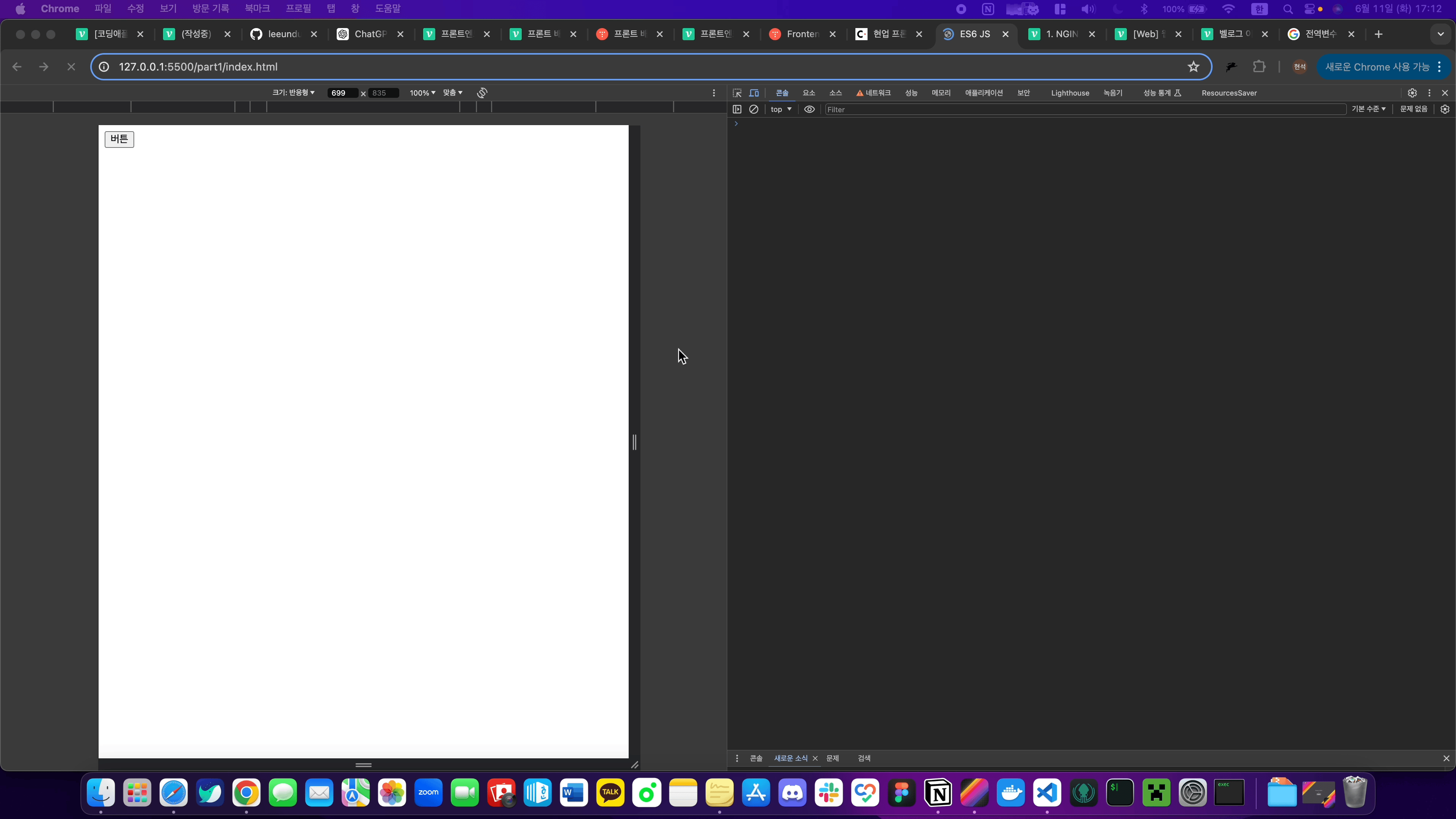
Task: Click the live expression eye icon
Action: (x=810, y=109)
